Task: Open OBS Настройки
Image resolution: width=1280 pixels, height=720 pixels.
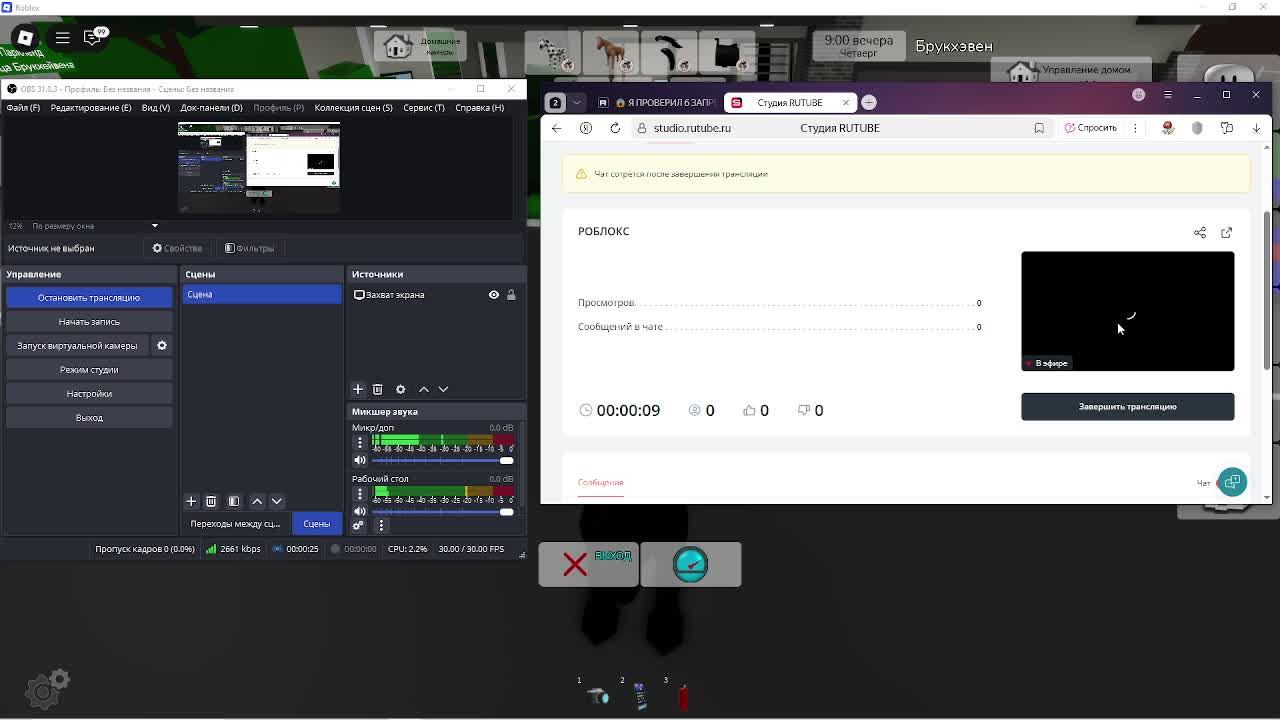Action: [89, 394]
